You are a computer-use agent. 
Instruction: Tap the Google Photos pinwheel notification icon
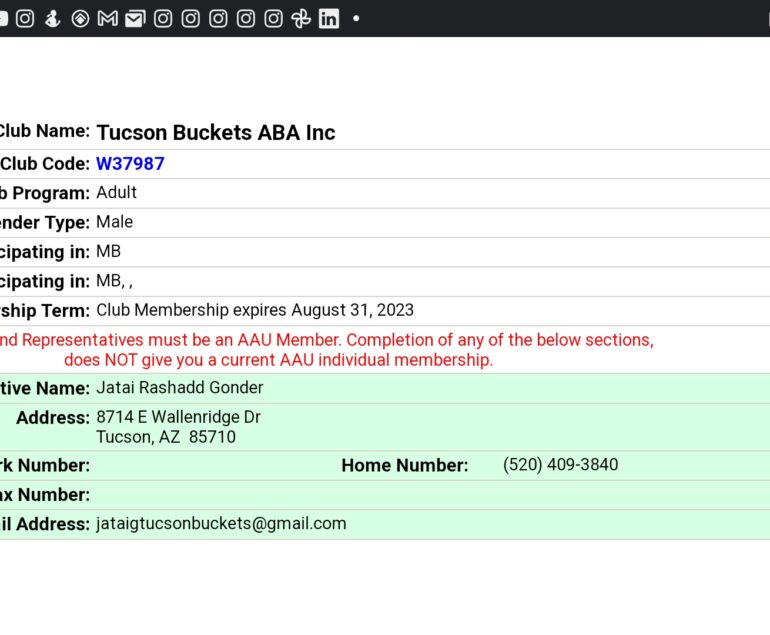[301, 19]
